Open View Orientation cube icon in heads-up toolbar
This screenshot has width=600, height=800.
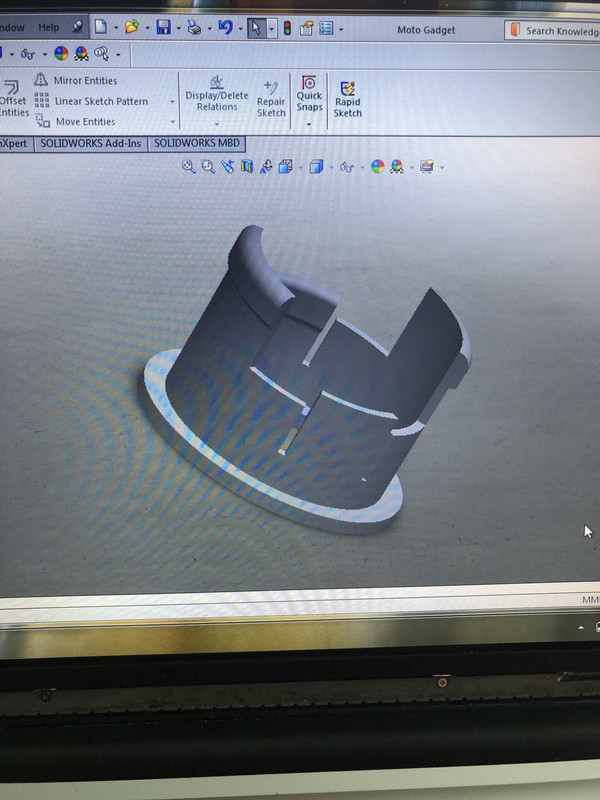tap(286, 166)
